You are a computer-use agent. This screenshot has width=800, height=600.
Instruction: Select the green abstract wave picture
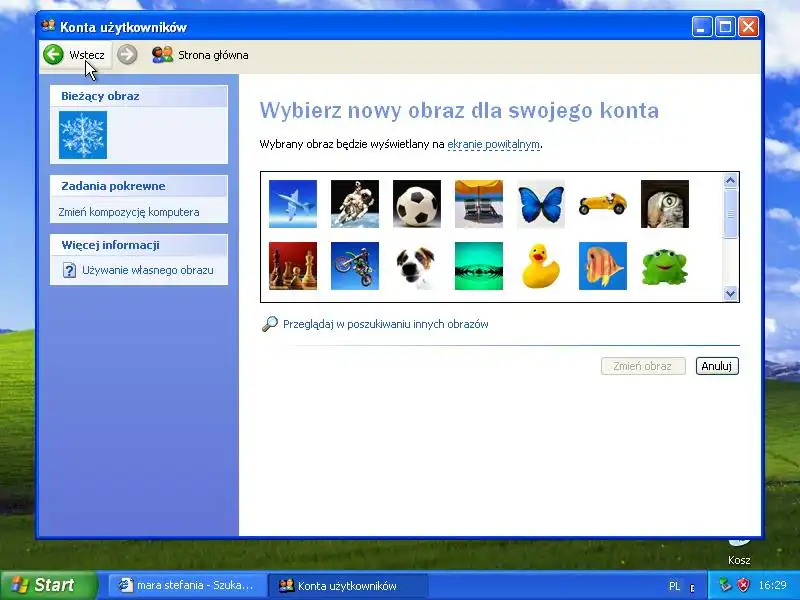479,266
